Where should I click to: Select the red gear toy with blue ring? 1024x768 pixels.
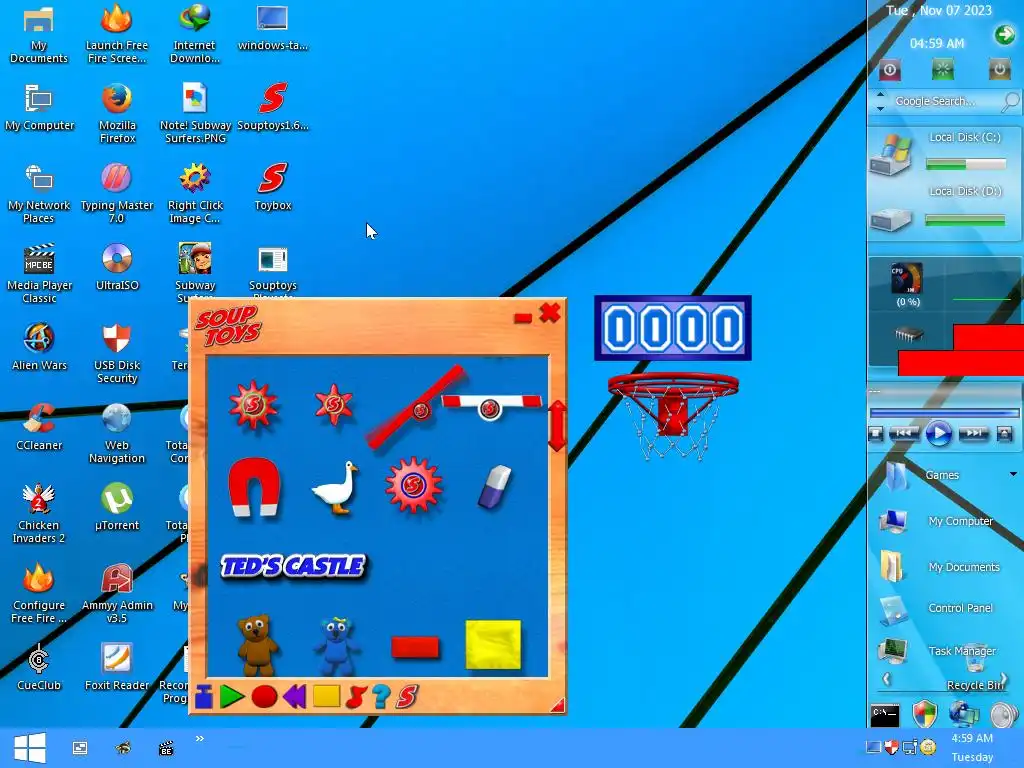coord(414,485)
